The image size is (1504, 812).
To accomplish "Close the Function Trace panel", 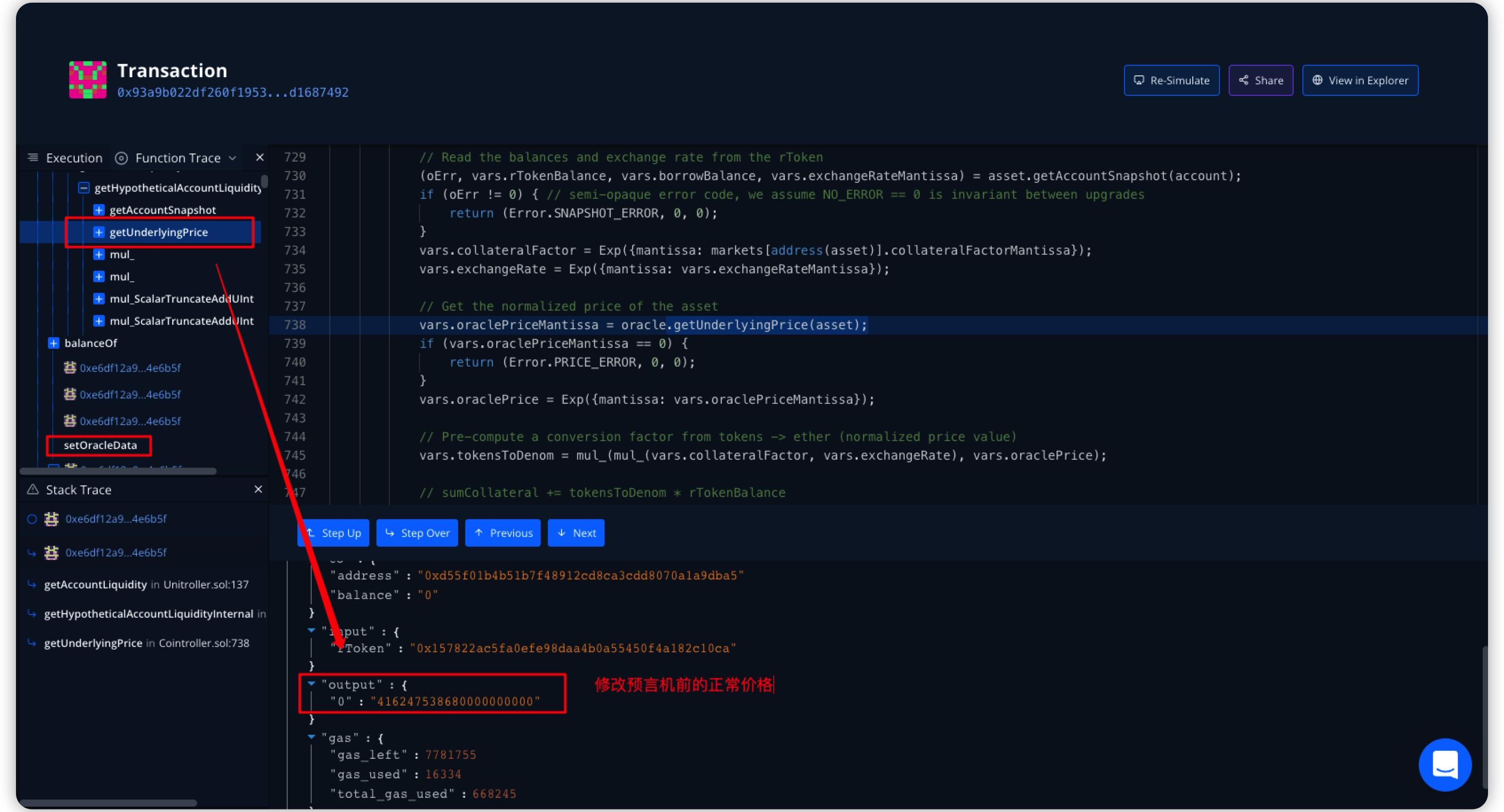I will tap(260, 158).
